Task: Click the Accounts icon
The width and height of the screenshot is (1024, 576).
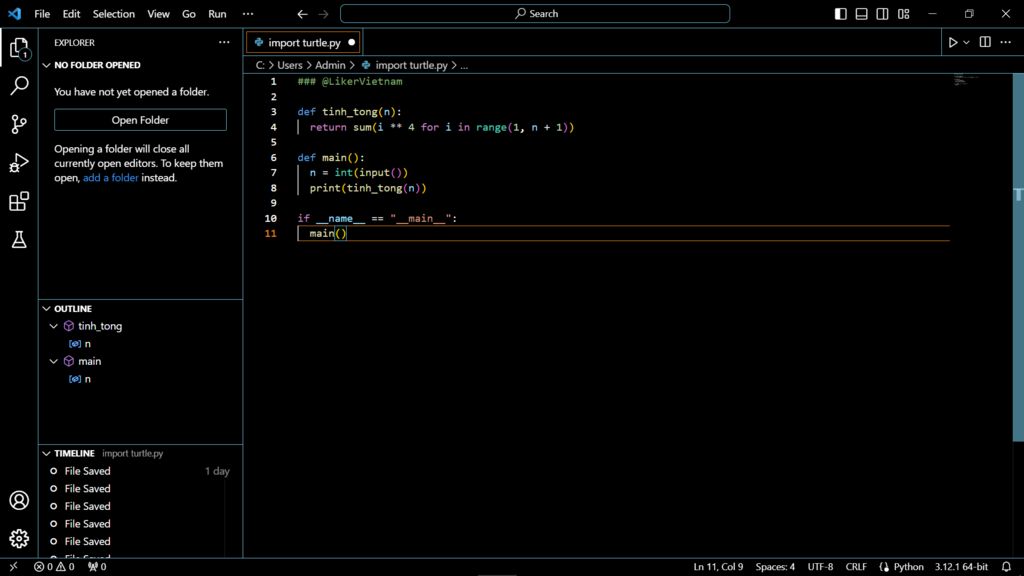Action: [x=19, y=501]
